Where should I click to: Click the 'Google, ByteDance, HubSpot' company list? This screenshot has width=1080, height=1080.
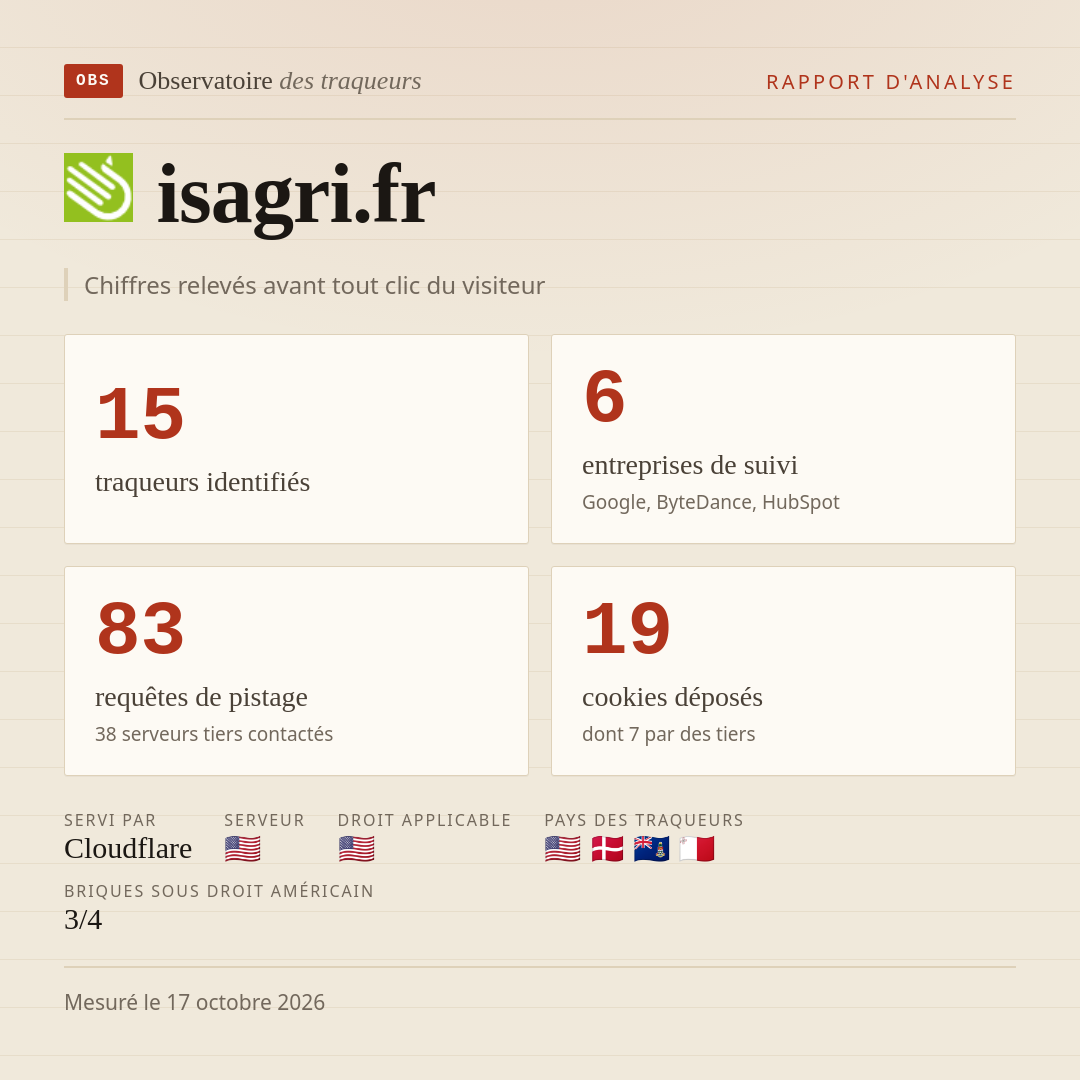[x=710, y=502]
